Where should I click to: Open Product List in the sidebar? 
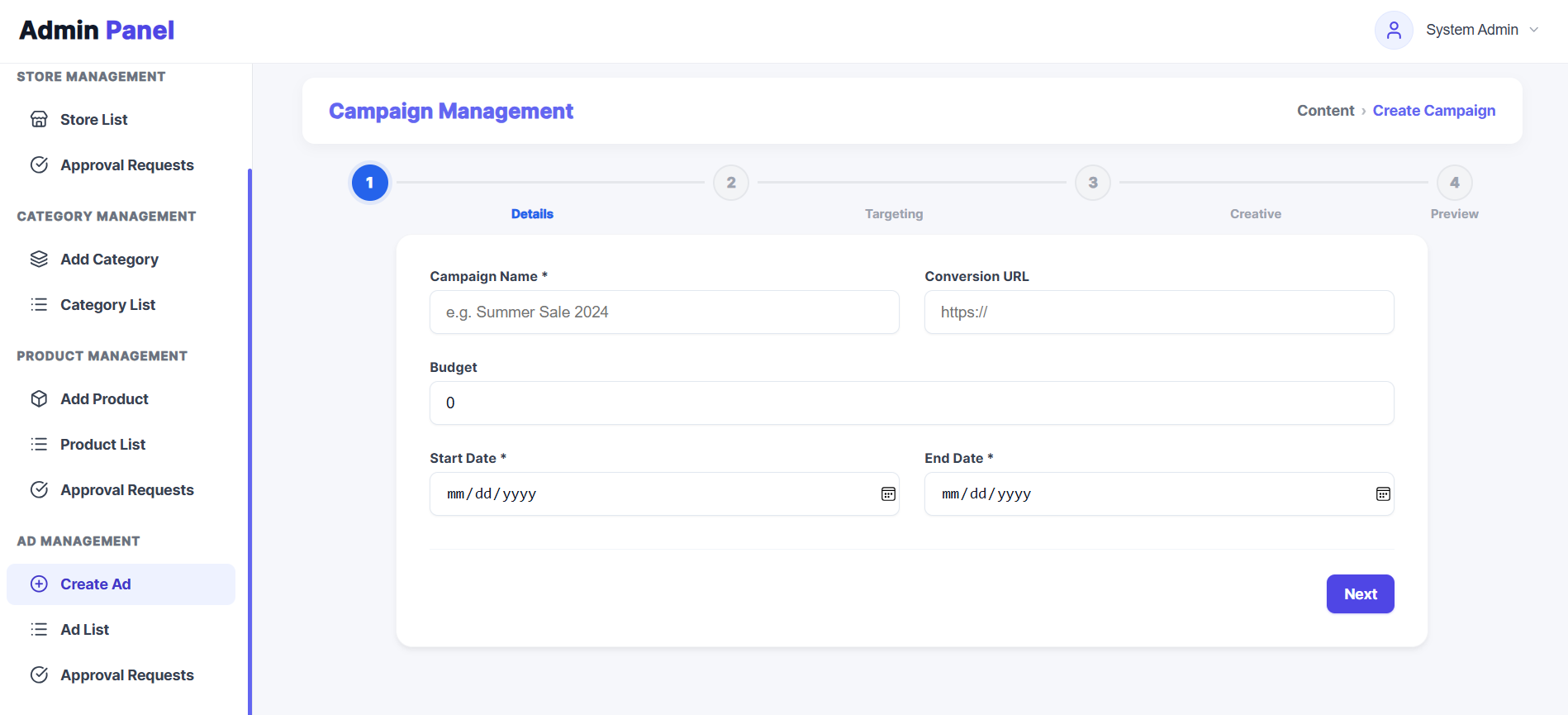102,444
